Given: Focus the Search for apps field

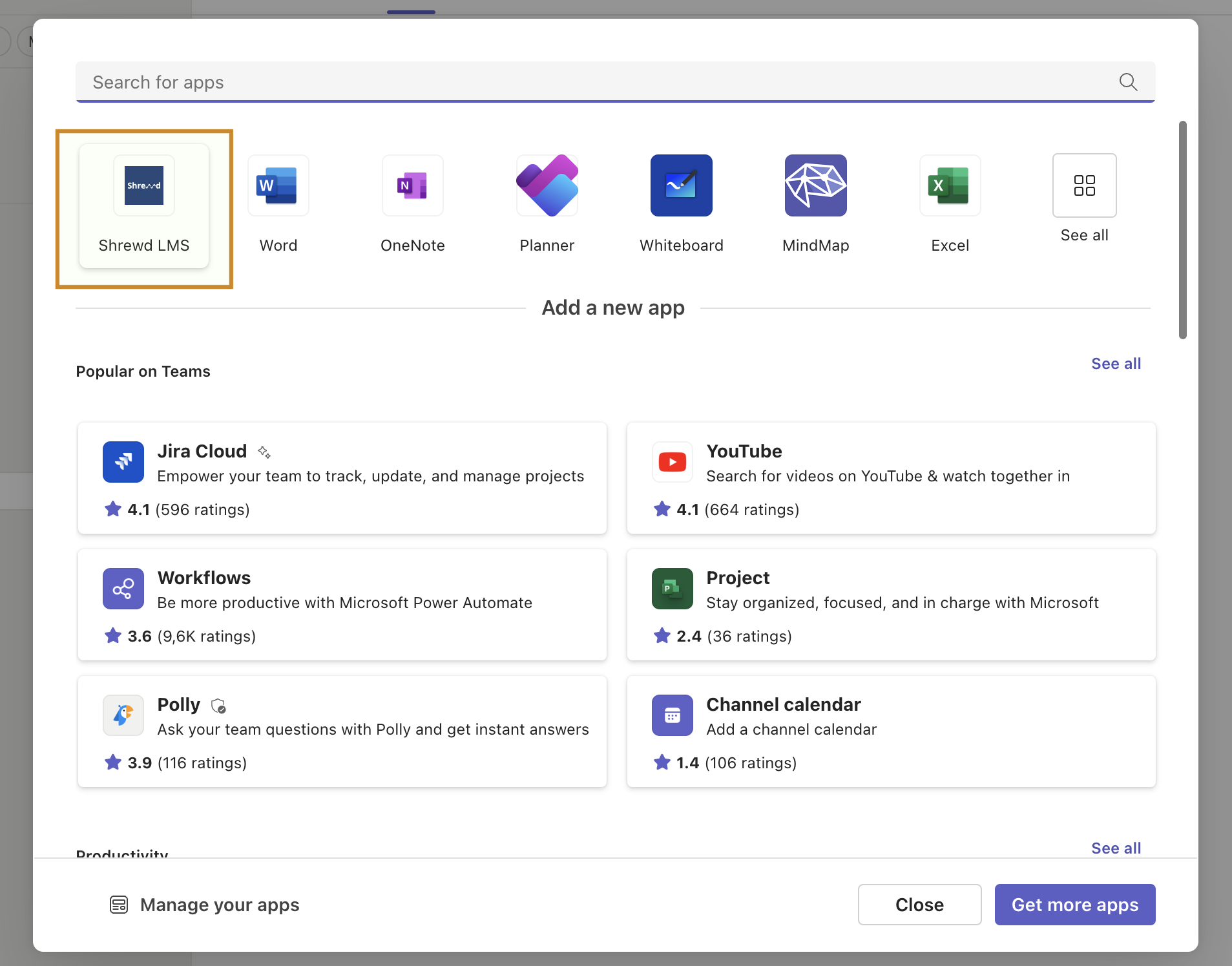Looking at the screenshot, I should pos(615,82).
